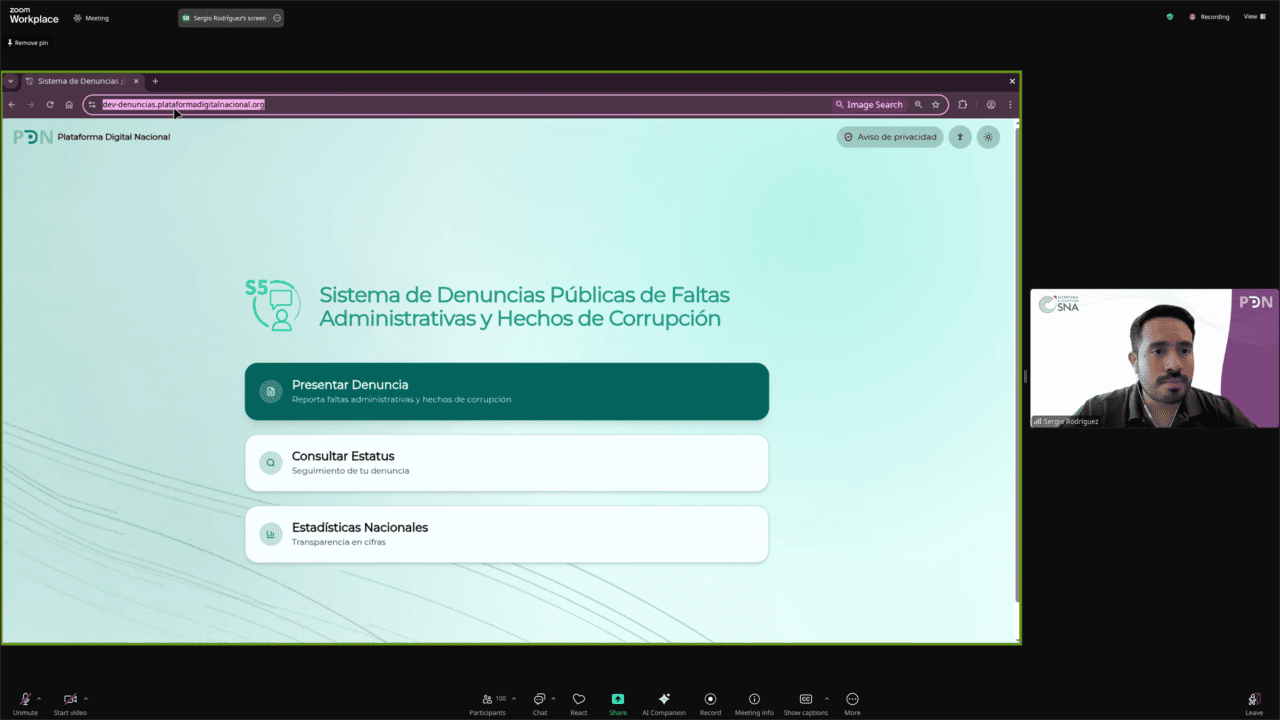Screen dimensions: 1280x720
Task: Open Meeting info
Action: tap(754, 700)
